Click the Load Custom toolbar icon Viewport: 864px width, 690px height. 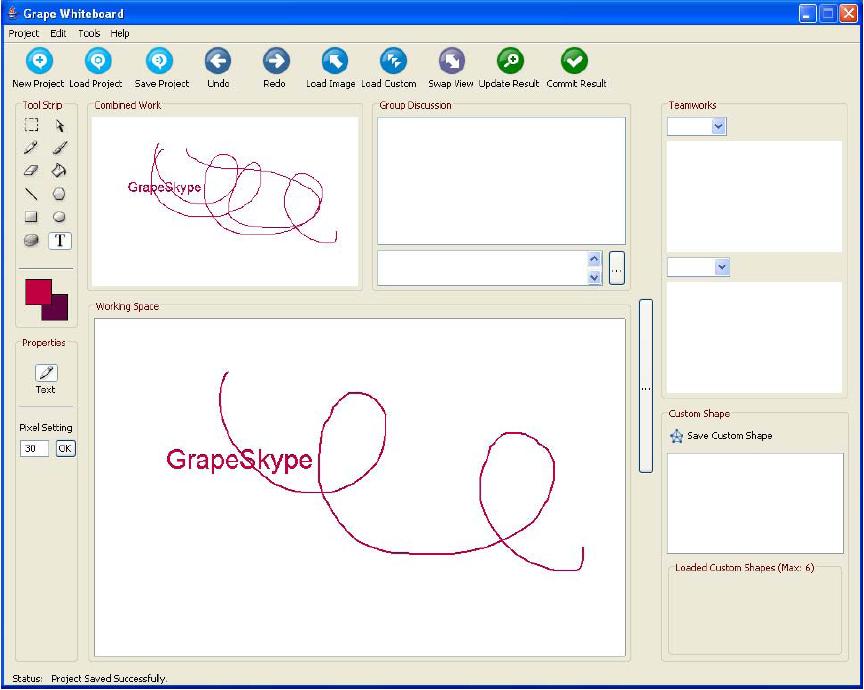click(x=393, y=61)
